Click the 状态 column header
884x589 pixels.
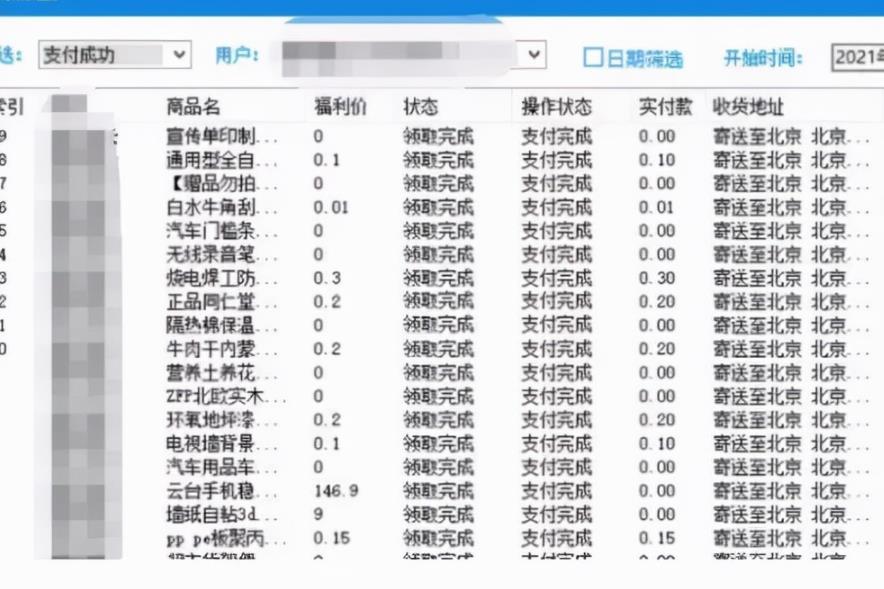pos(420,107)
